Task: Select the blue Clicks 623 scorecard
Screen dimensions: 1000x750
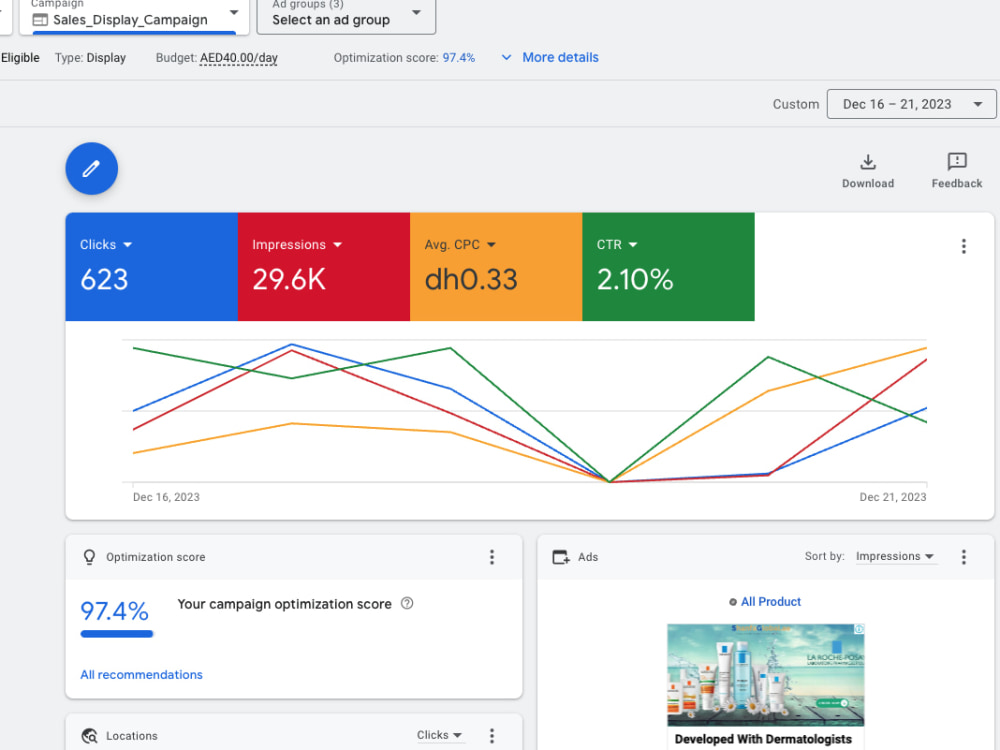Action: (152, 267)
